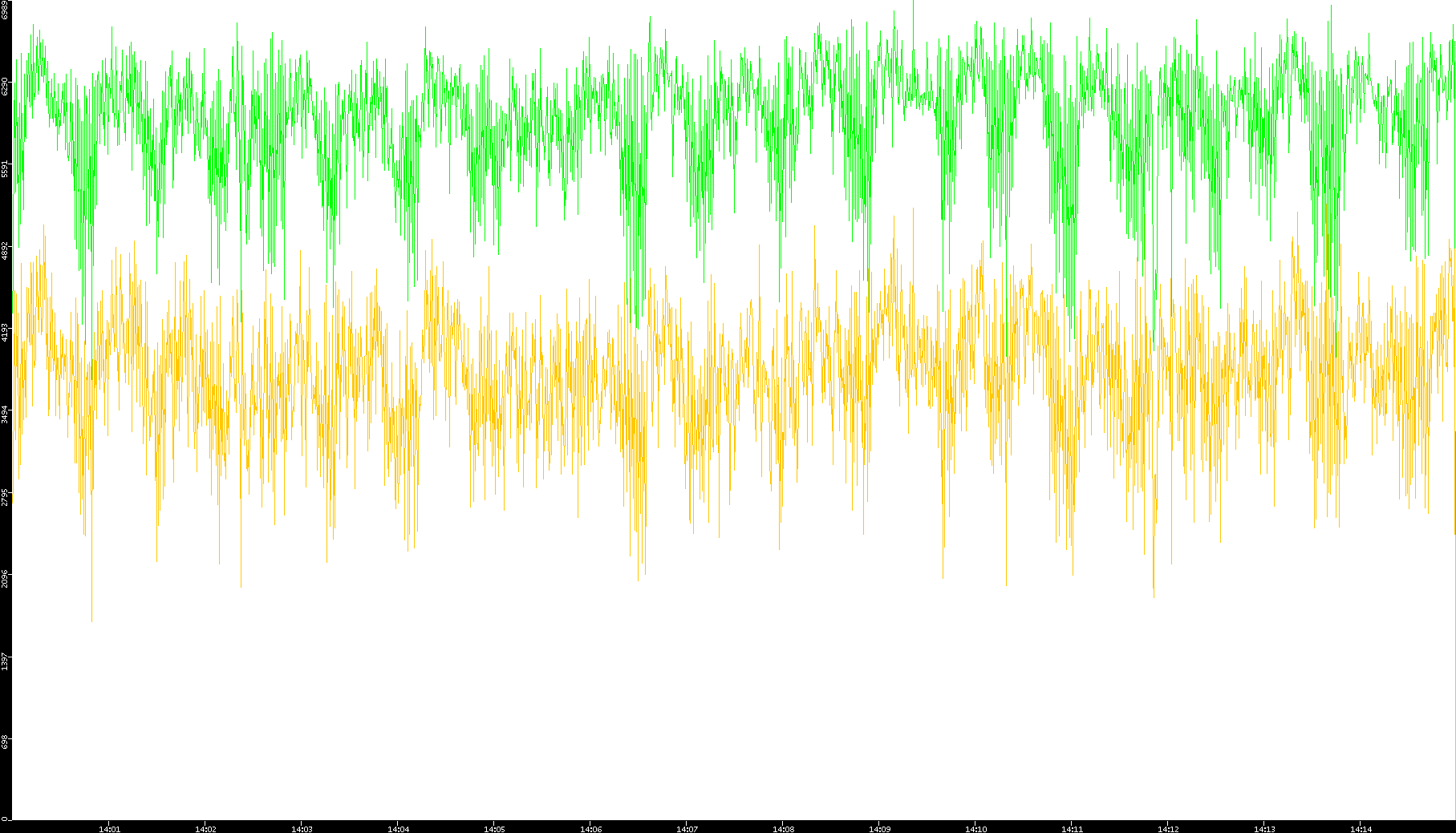
Task: Click the 2795 value axis label
Action: click(6, 496)
